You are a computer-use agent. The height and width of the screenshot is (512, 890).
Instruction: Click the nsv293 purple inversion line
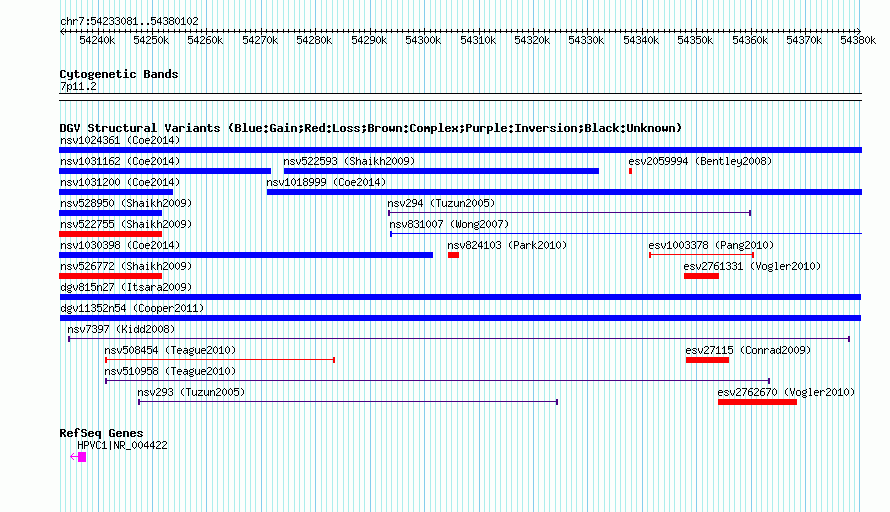pyautogui.click(x=348, y=402)
